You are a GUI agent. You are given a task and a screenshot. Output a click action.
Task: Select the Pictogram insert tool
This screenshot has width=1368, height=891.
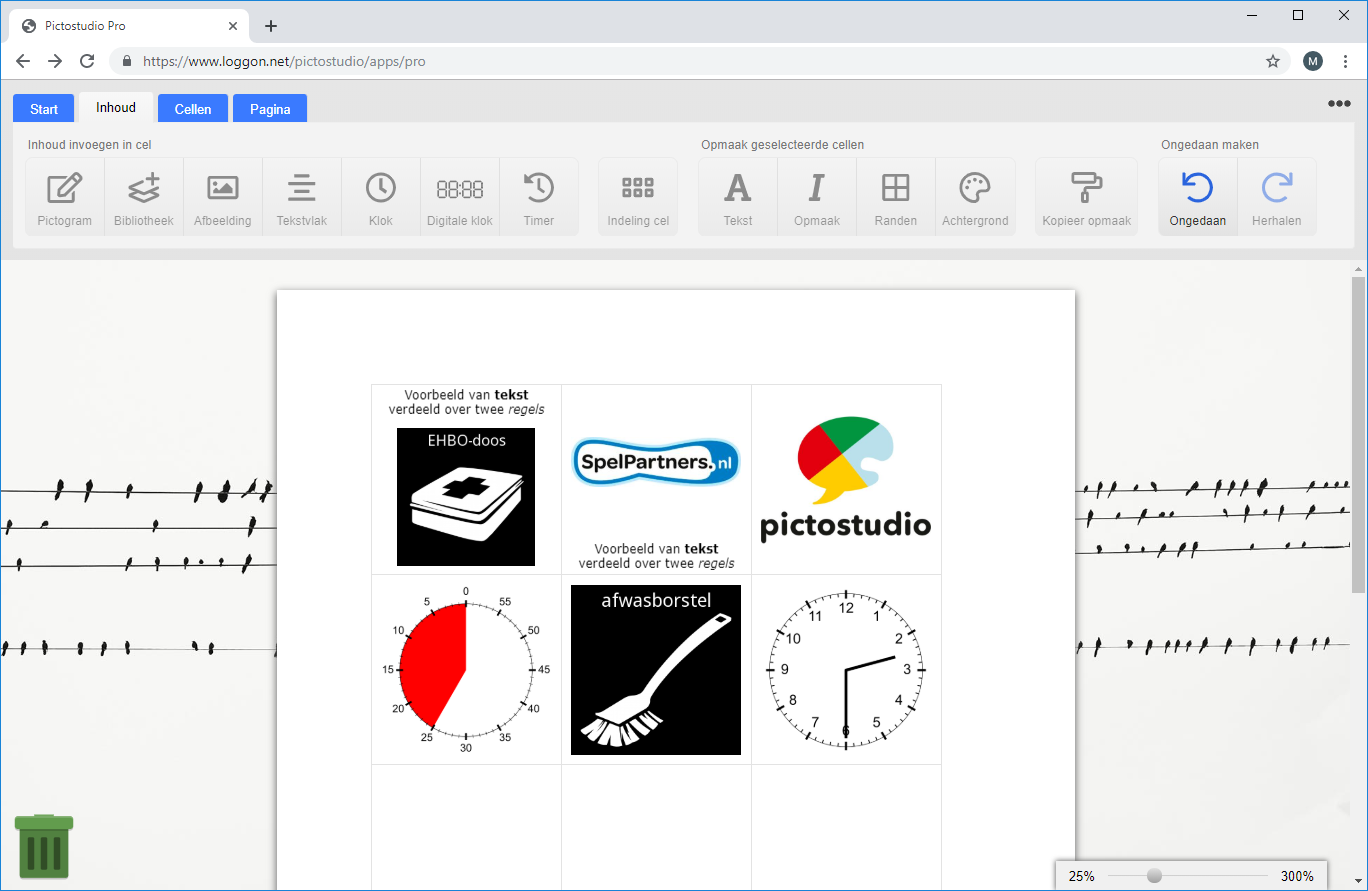pyautogui.click(x=64, y=196)
